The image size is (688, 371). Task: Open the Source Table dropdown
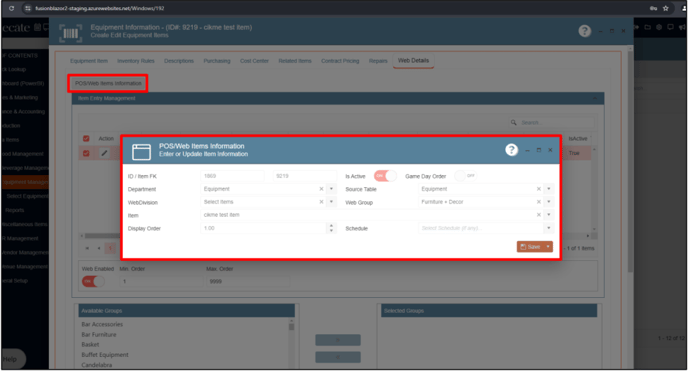[548, 189]
